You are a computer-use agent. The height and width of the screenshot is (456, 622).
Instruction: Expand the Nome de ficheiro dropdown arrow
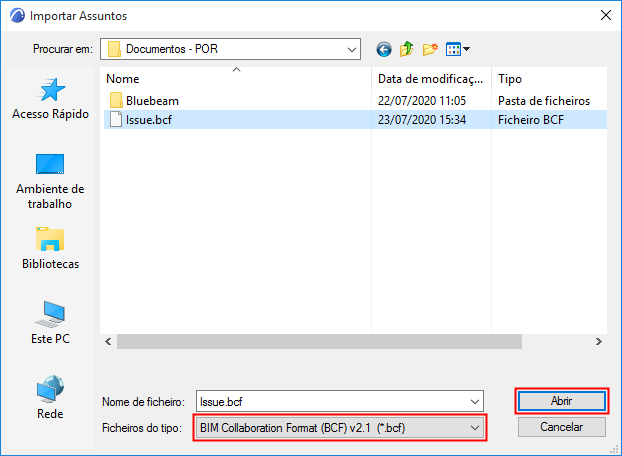pyautogui.click(x=475, y=402)
